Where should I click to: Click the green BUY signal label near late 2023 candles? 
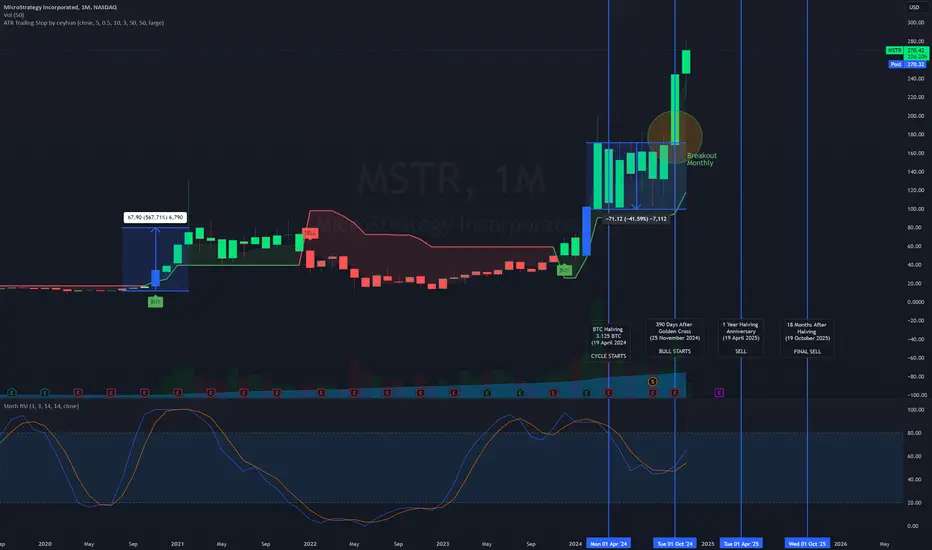point(564,270)
